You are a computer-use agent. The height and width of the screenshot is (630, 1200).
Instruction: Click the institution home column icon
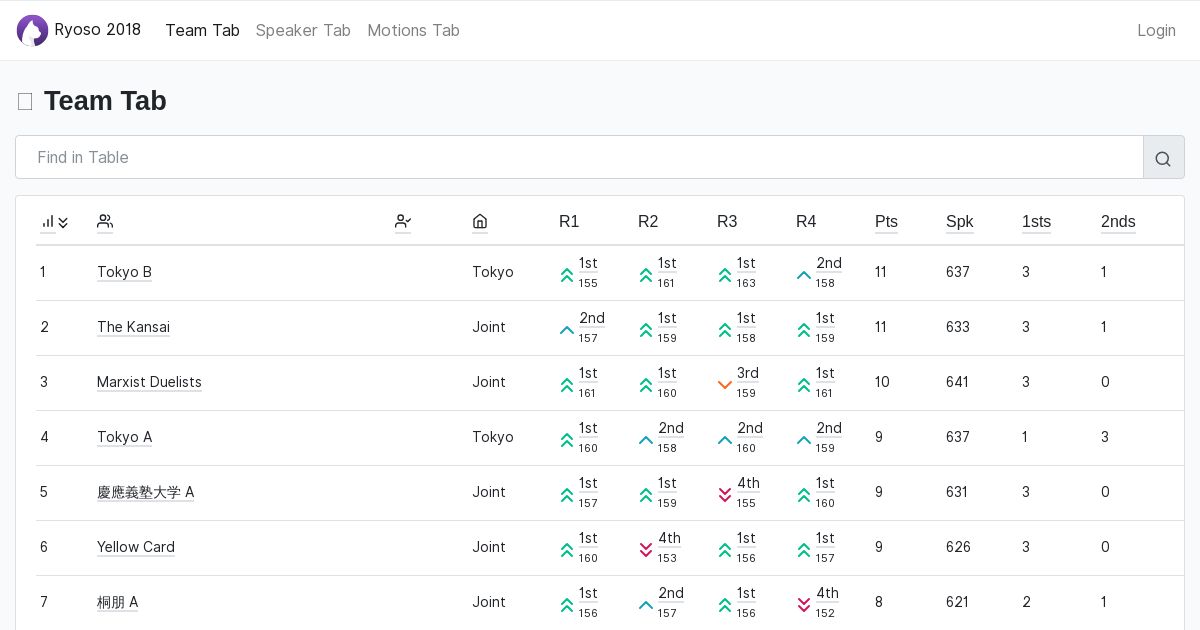tap(480, 222)
